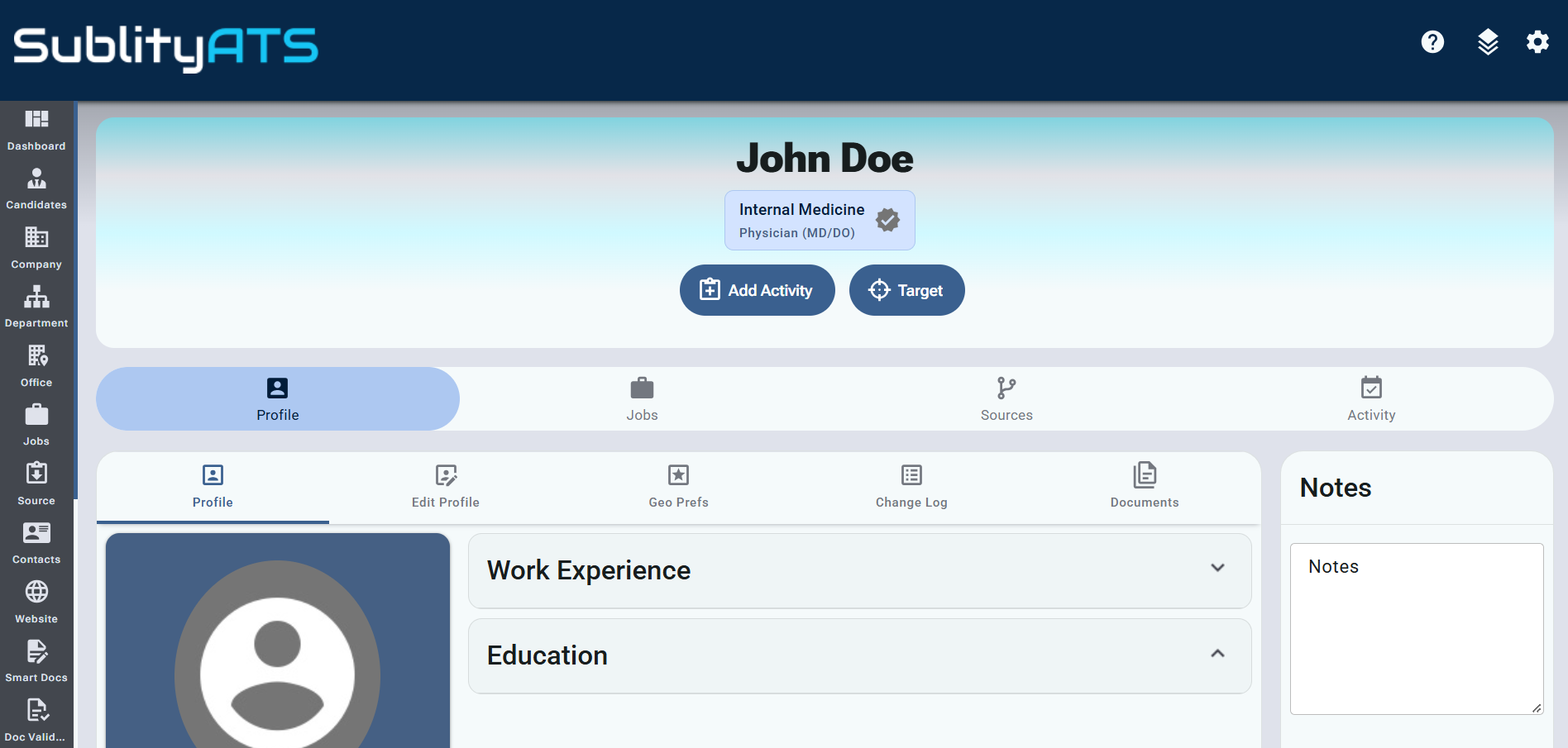
Task: Switch to the main Profile tab
Action: [278, 399]
